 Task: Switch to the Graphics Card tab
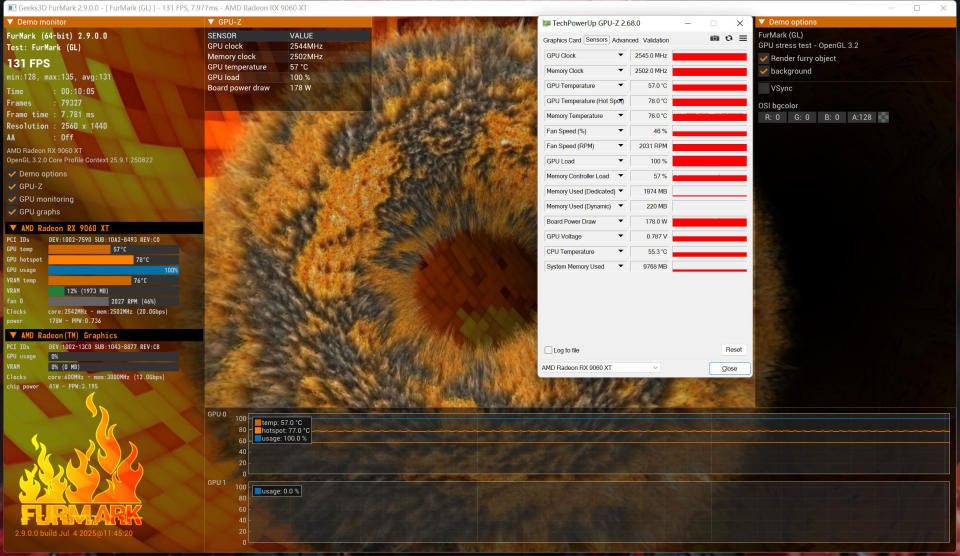click(x=561, y=40)
